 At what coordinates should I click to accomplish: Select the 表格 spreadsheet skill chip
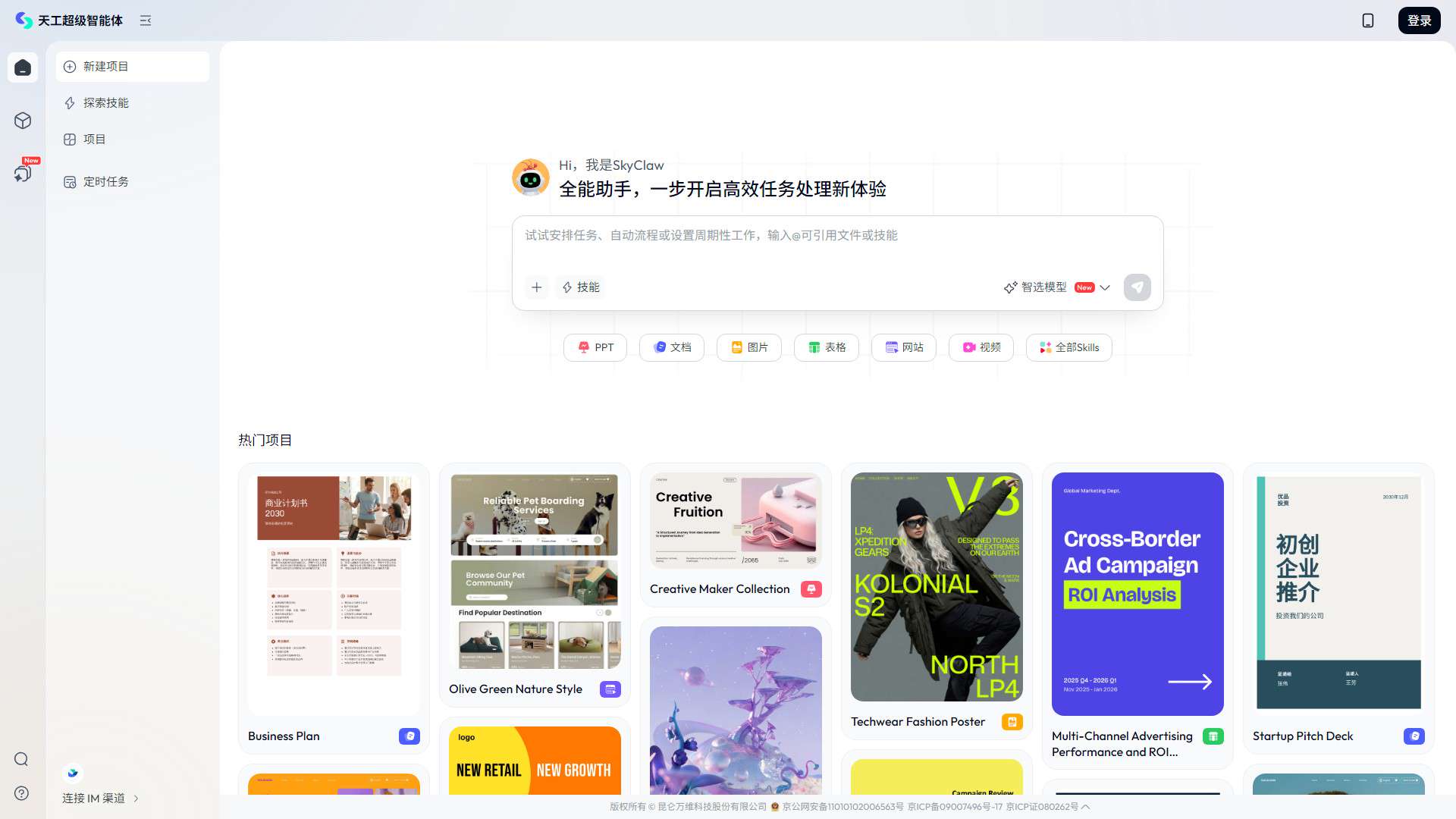(827, 347)
